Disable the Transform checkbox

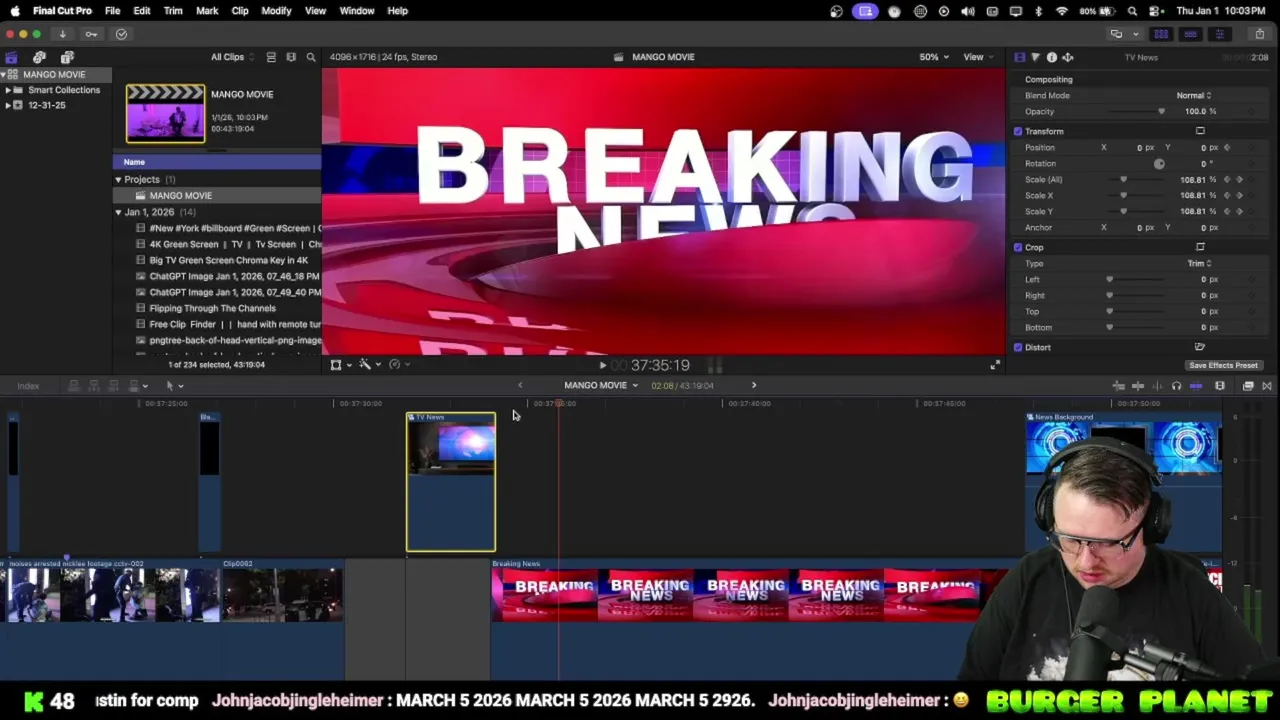point(1018,131)
